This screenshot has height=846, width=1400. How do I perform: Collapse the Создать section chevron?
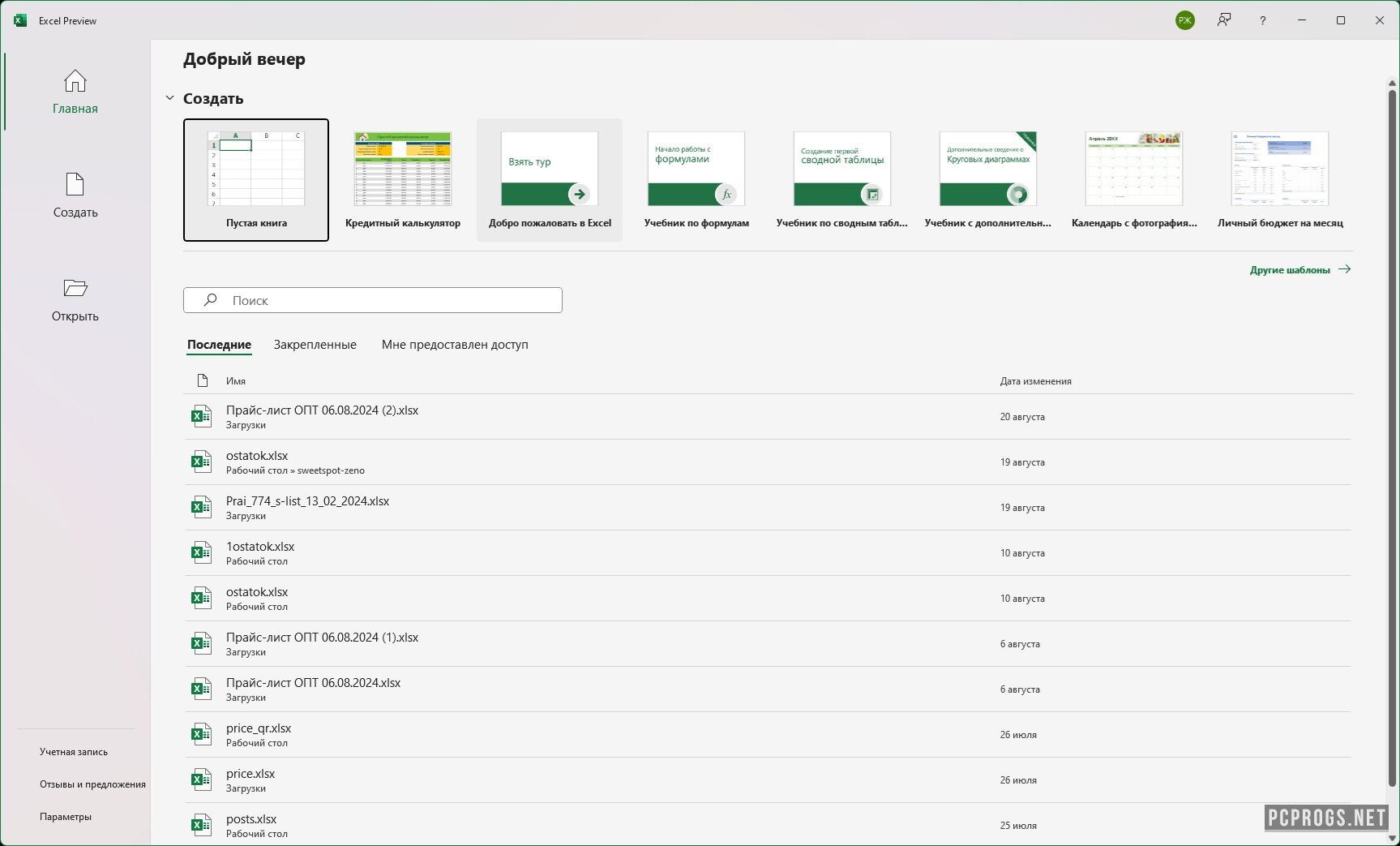pyautogui.click(x=169, y=98)
